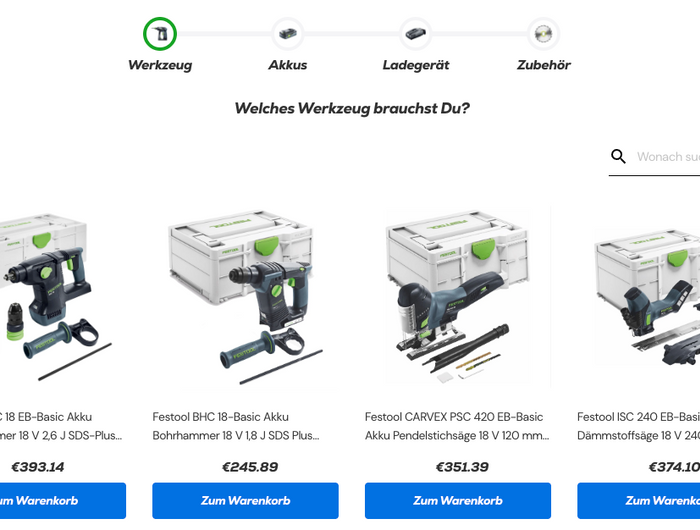
Task: Open the Ladegerät charger step icon
Action: click(x=416, y=33)
